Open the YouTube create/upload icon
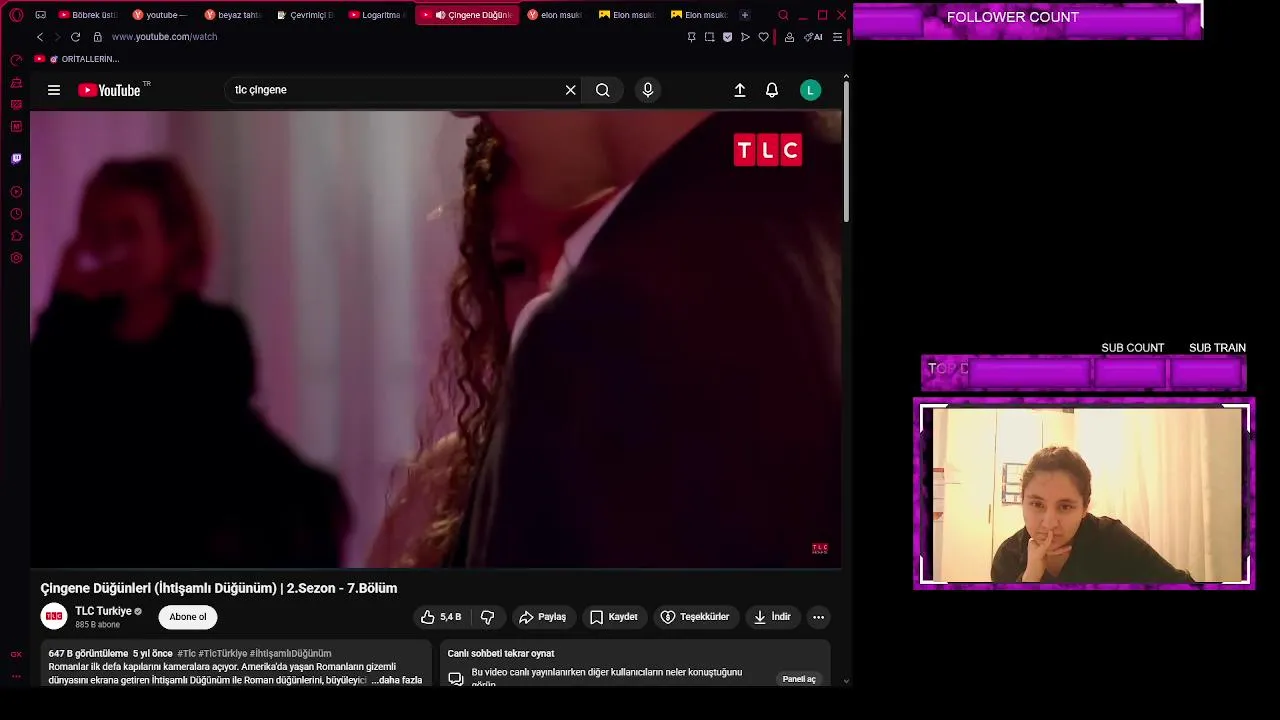Image resolution: width=1280 pixels, height=720 pixels. point(740,90)
